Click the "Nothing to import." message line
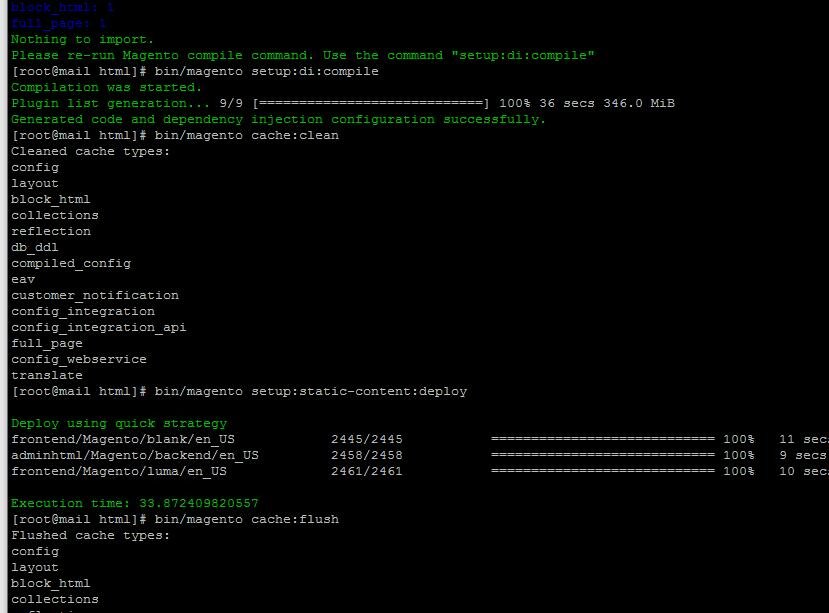Screen dimensions: 829x613 pos(74,39)
